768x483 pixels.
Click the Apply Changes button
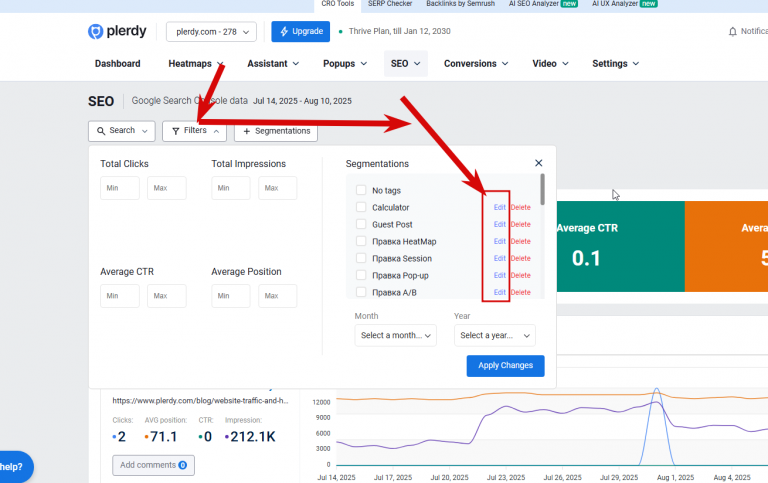(505, 366)
